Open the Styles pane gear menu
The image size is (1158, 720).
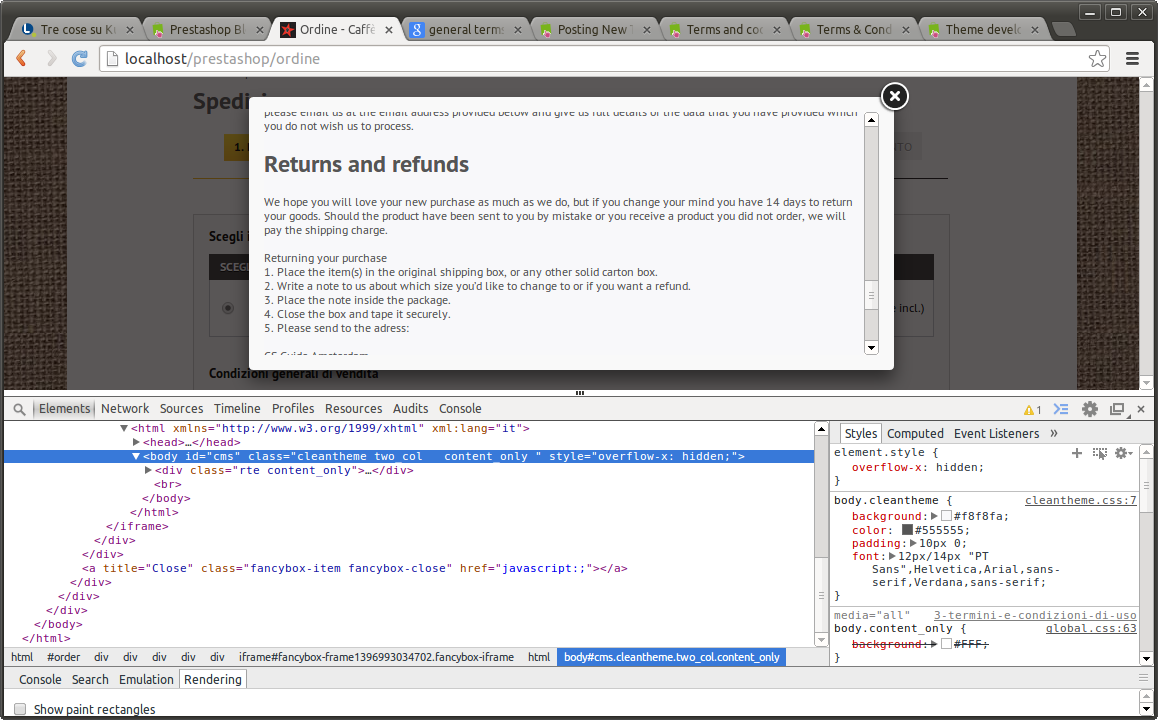1123,453
